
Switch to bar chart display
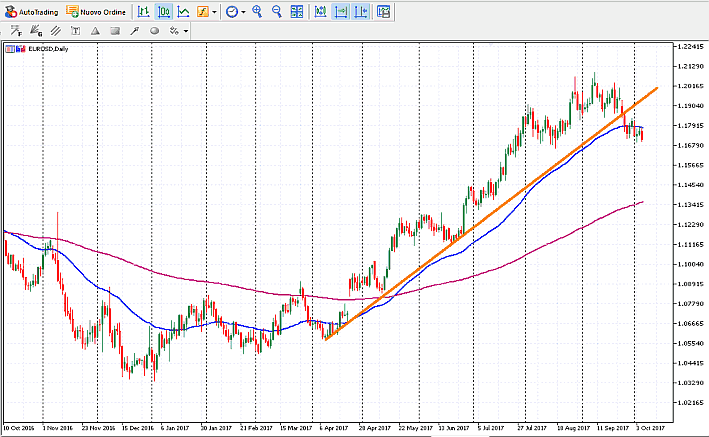click(145, 12)
